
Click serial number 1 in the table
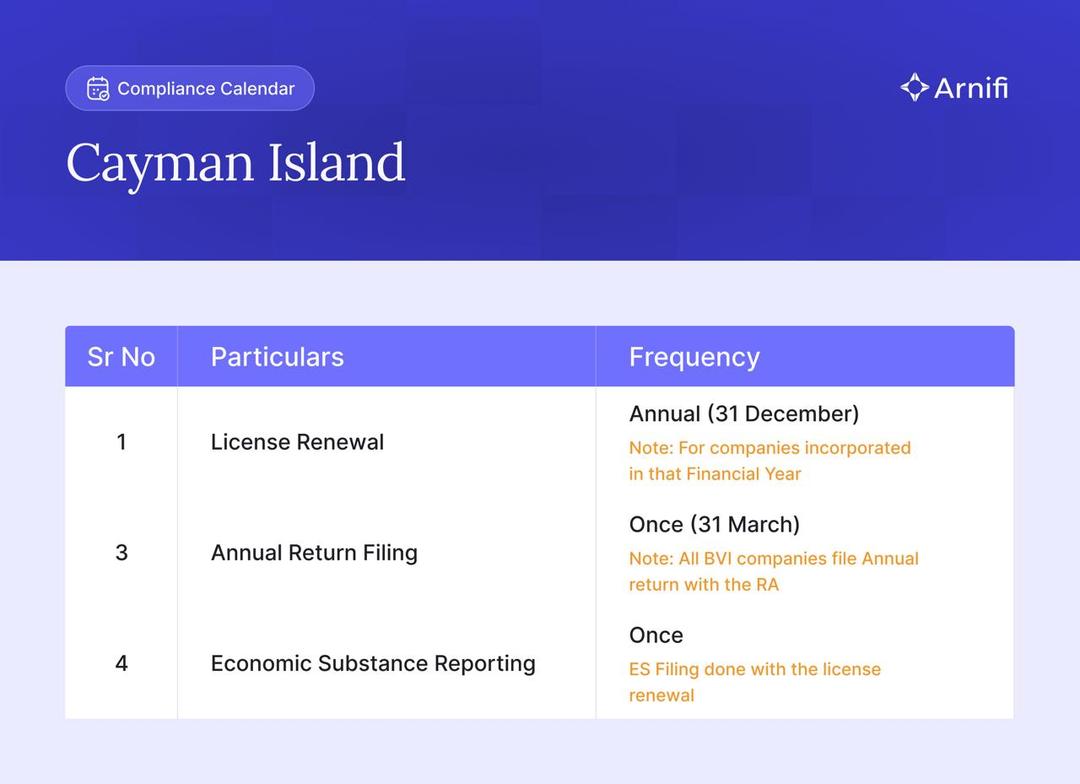[x=121, y=442]
